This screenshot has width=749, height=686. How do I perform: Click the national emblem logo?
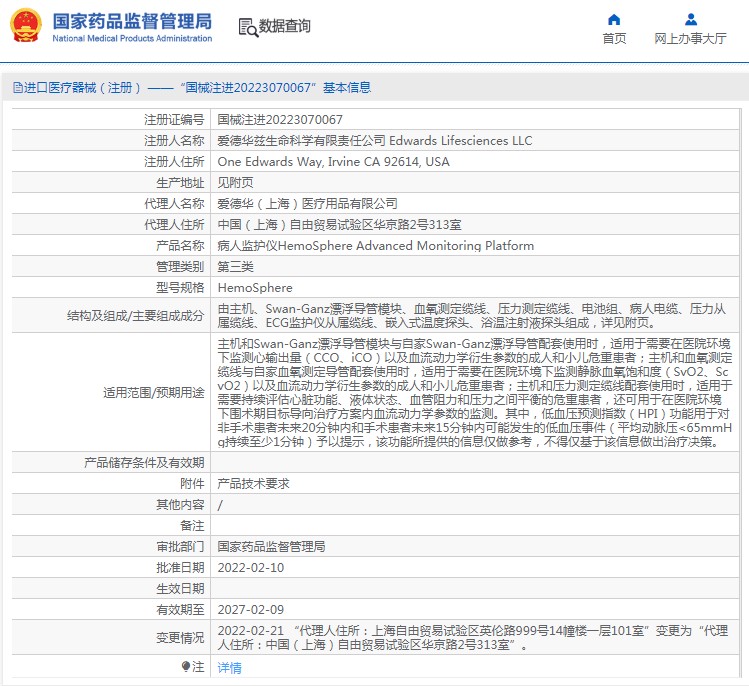click(26, 26)
